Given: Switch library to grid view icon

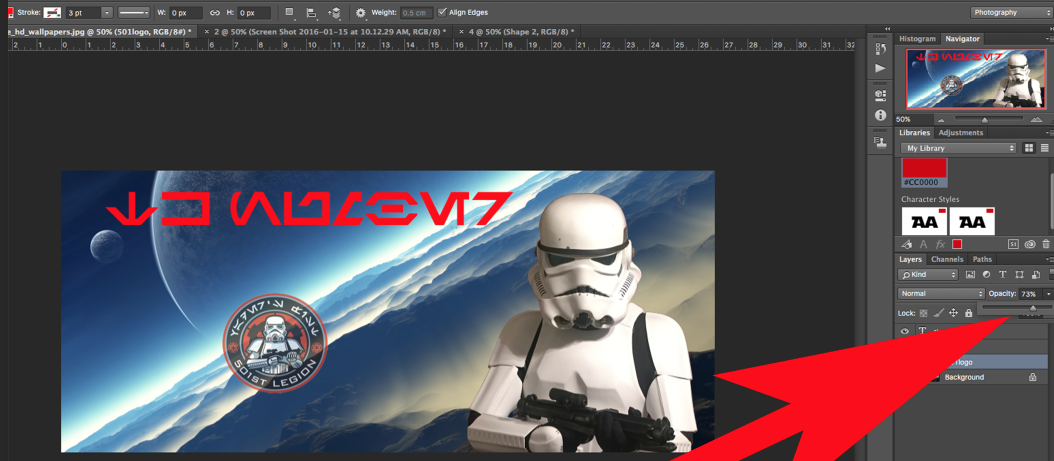Looking at the screenshot, I should coord(1029,148).
